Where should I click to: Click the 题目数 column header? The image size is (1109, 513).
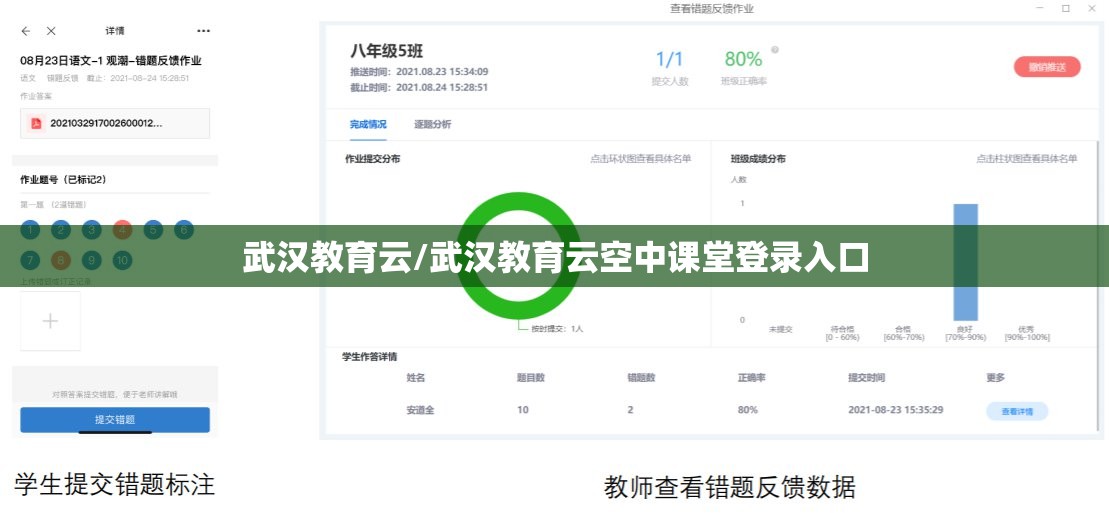(x=530, y=378)
